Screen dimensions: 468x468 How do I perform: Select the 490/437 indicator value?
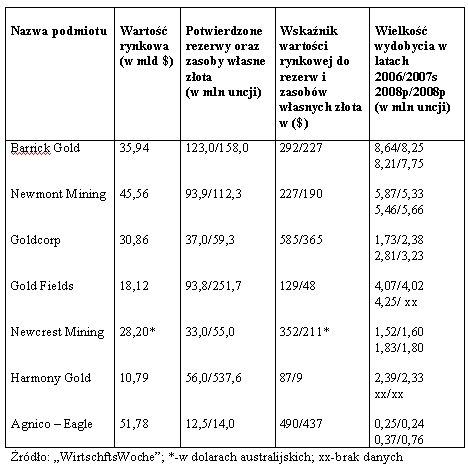coord(301,424)
